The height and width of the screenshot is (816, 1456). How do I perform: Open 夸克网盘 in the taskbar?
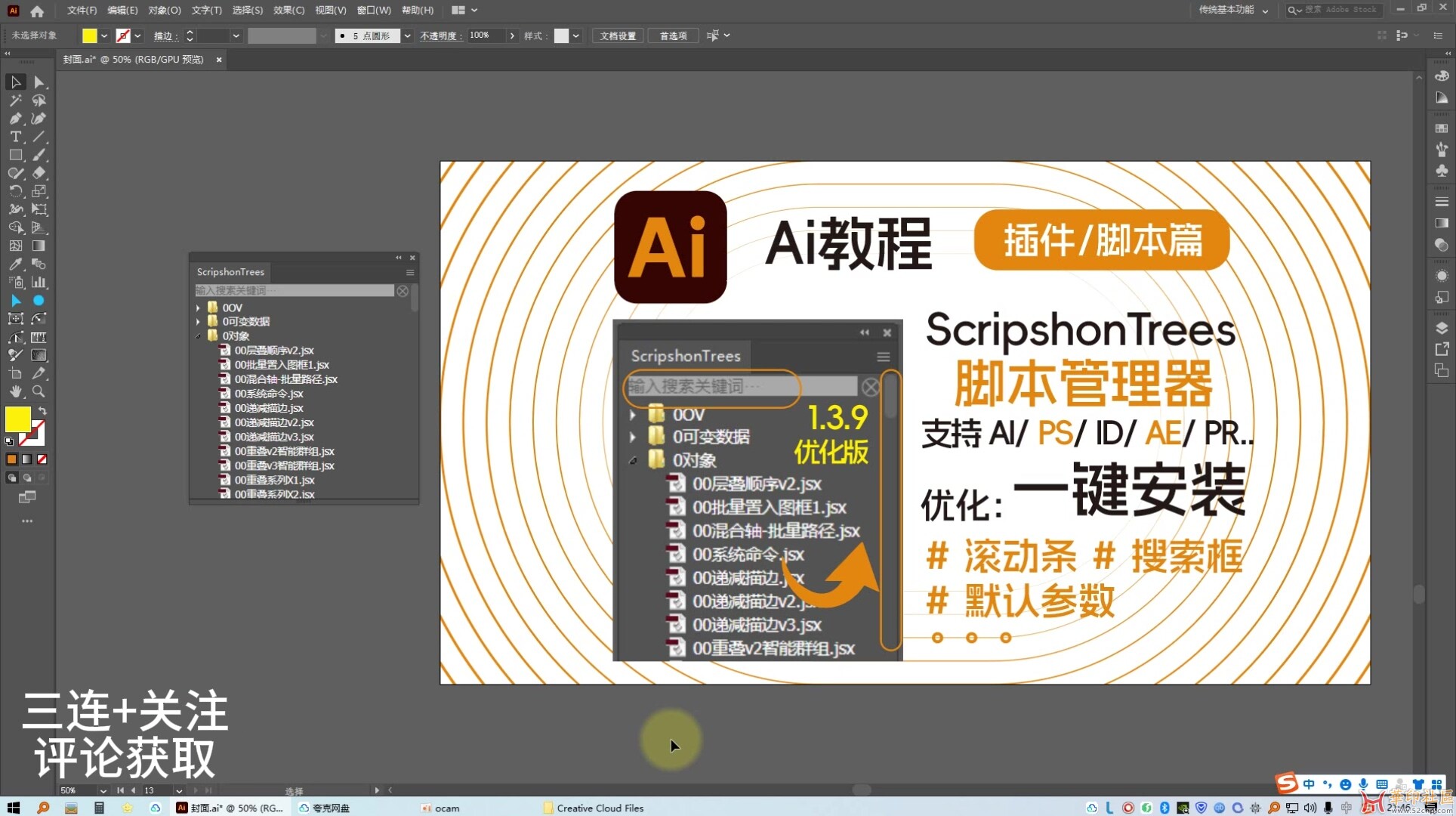[x=325, y=808]
